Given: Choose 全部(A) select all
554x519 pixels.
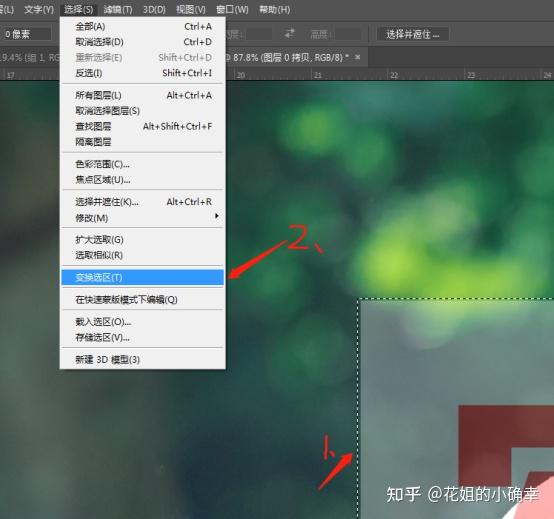Looking at the screenshot, I should click(143, 26).
